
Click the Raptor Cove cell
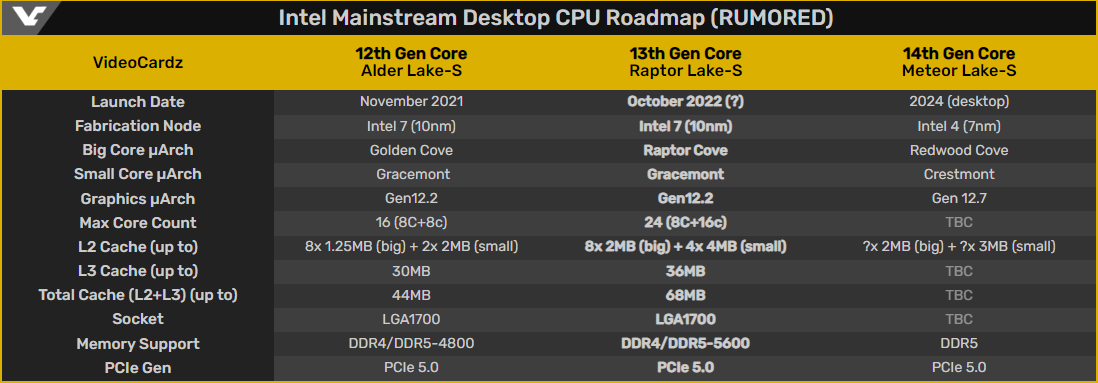point(686,151)
